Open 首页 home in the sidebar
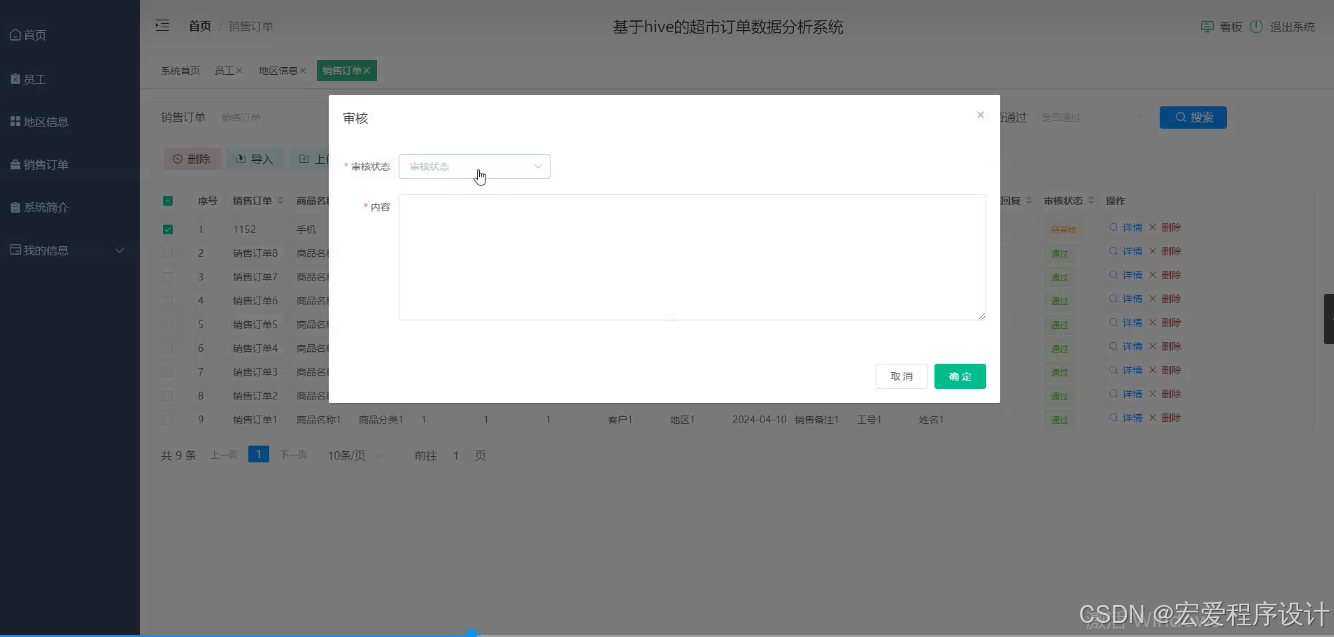This screenshot has width=1334, height=637. [34, 34]
